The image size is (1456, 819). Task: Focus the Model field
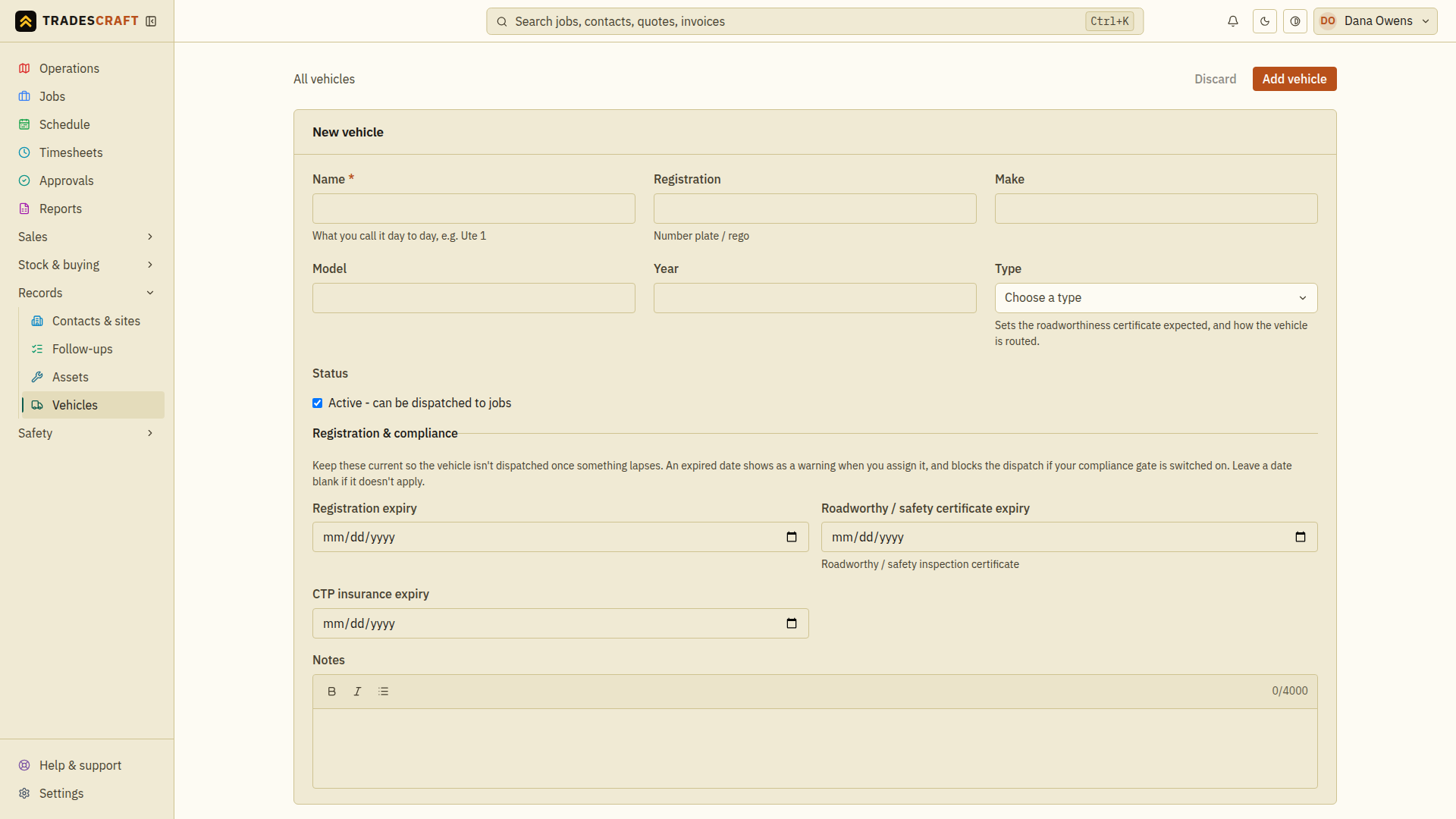coord(474,298)
